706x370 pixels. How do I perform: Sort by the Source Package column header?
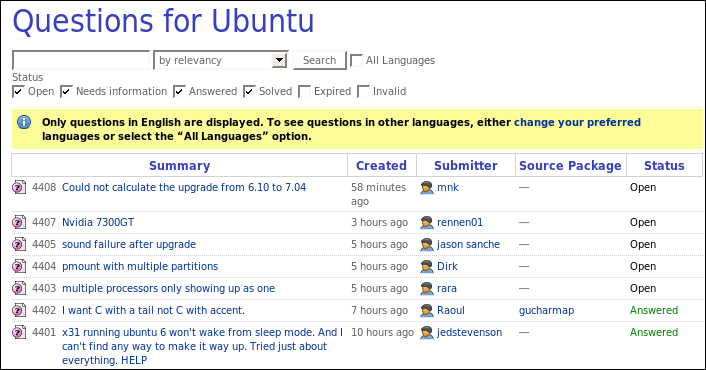(570, 166)
